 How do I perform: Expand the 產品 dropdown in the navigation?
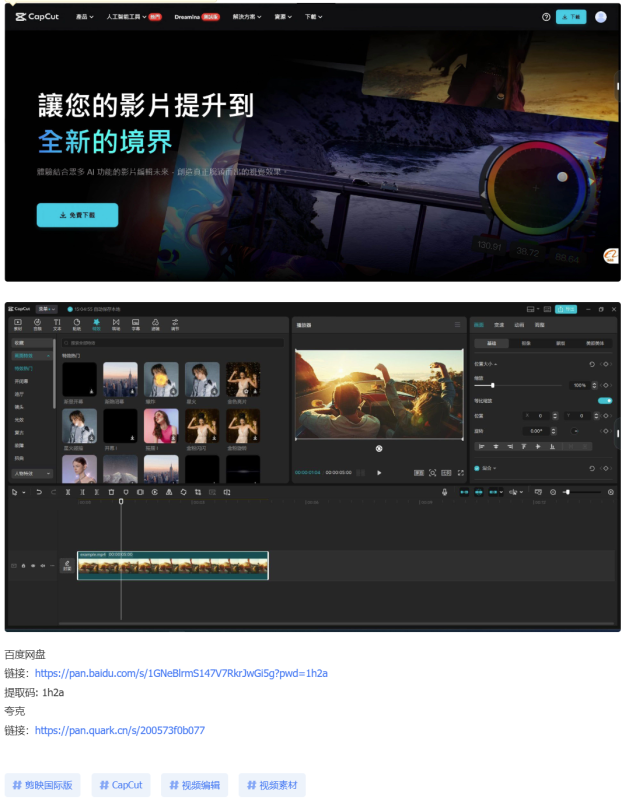(87, 17)
